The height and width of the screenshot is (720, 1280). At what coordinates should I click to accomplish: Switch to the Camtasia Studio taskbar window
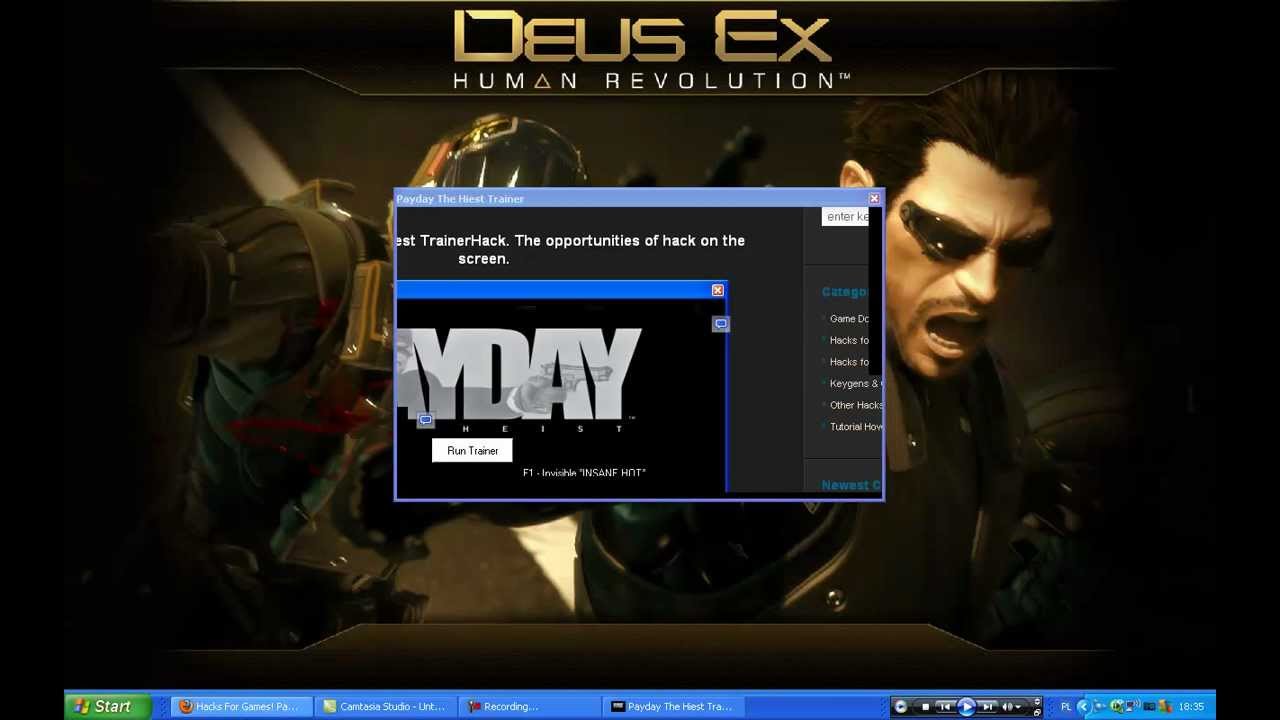386,706
